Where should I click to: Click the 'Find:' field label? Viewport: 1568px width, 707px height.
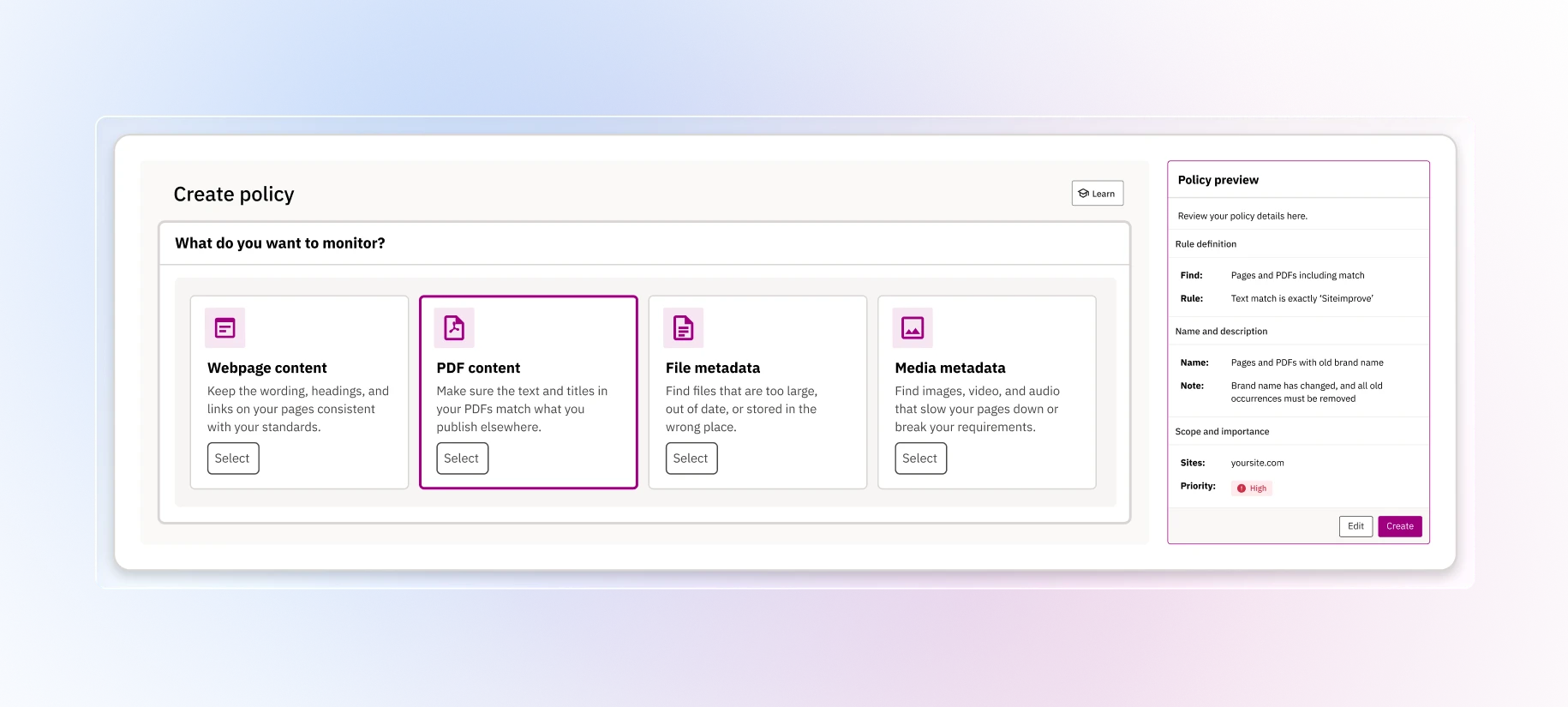click(x=1191, y=275)
